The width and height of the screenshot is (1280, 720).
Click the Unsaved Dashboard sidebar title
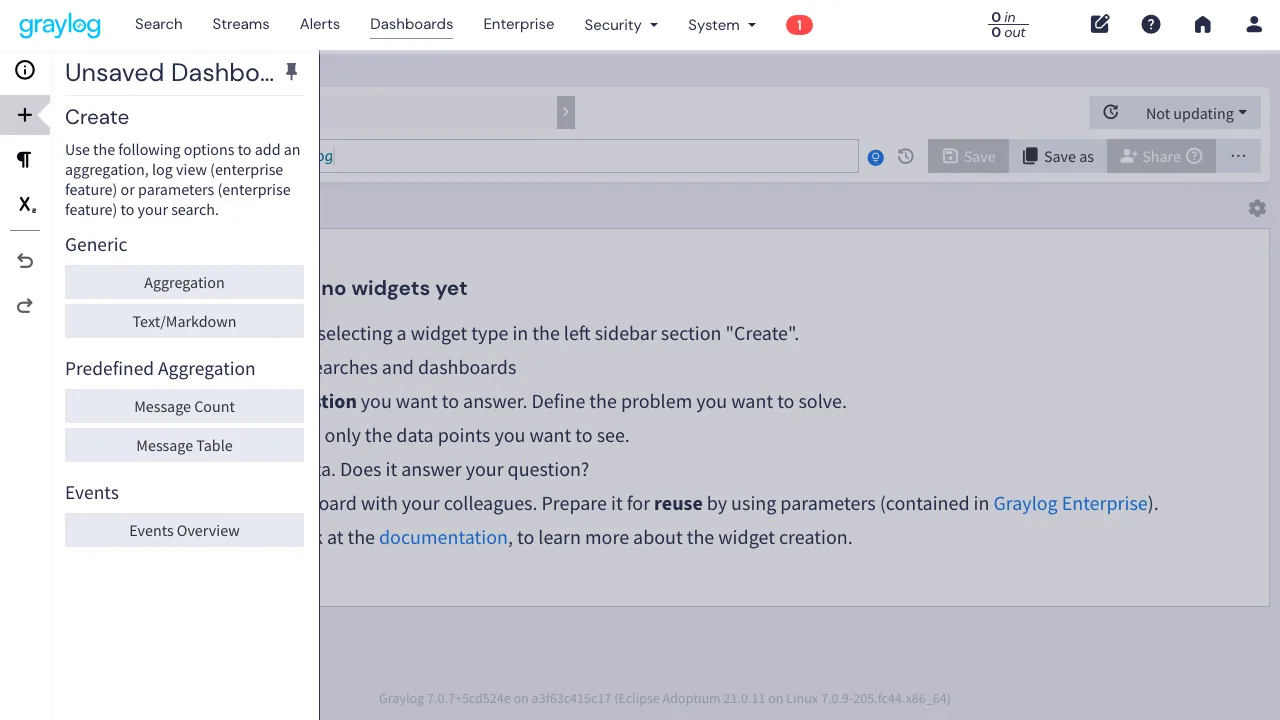pyautogui.click(x=169, y=72)
